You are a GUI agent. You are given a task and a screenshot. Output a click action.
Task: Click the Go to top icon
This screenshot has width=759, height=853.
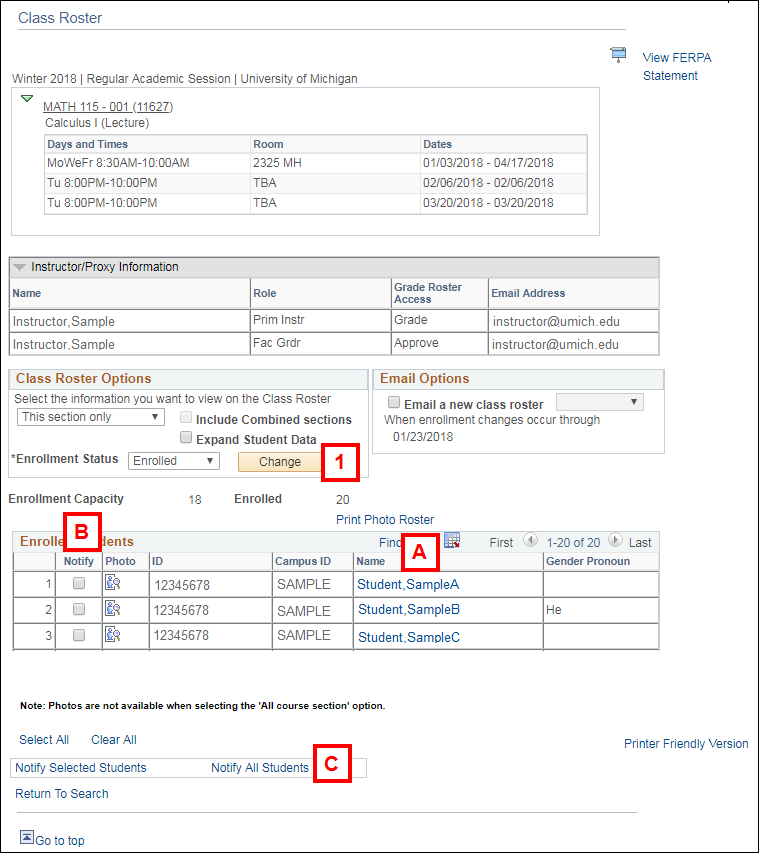click(x=26, y=838)
